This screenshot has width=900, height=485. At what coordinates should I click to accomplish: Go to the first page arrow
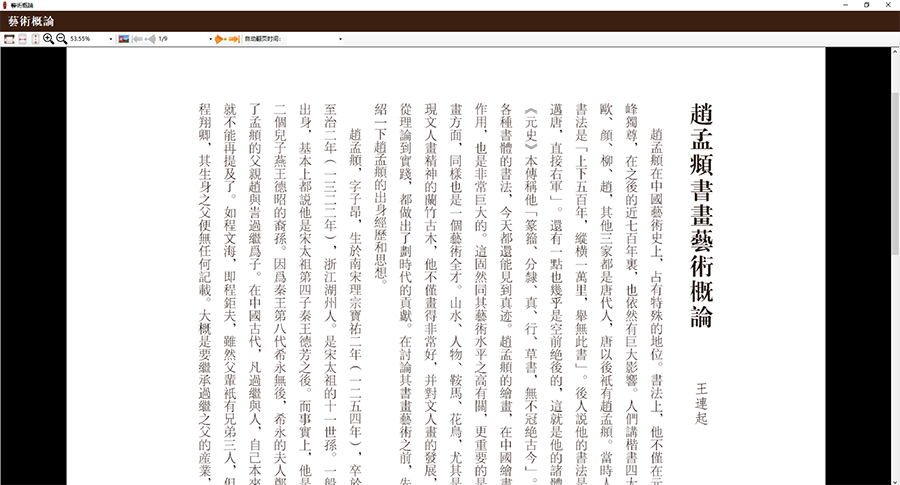(137, 39)
